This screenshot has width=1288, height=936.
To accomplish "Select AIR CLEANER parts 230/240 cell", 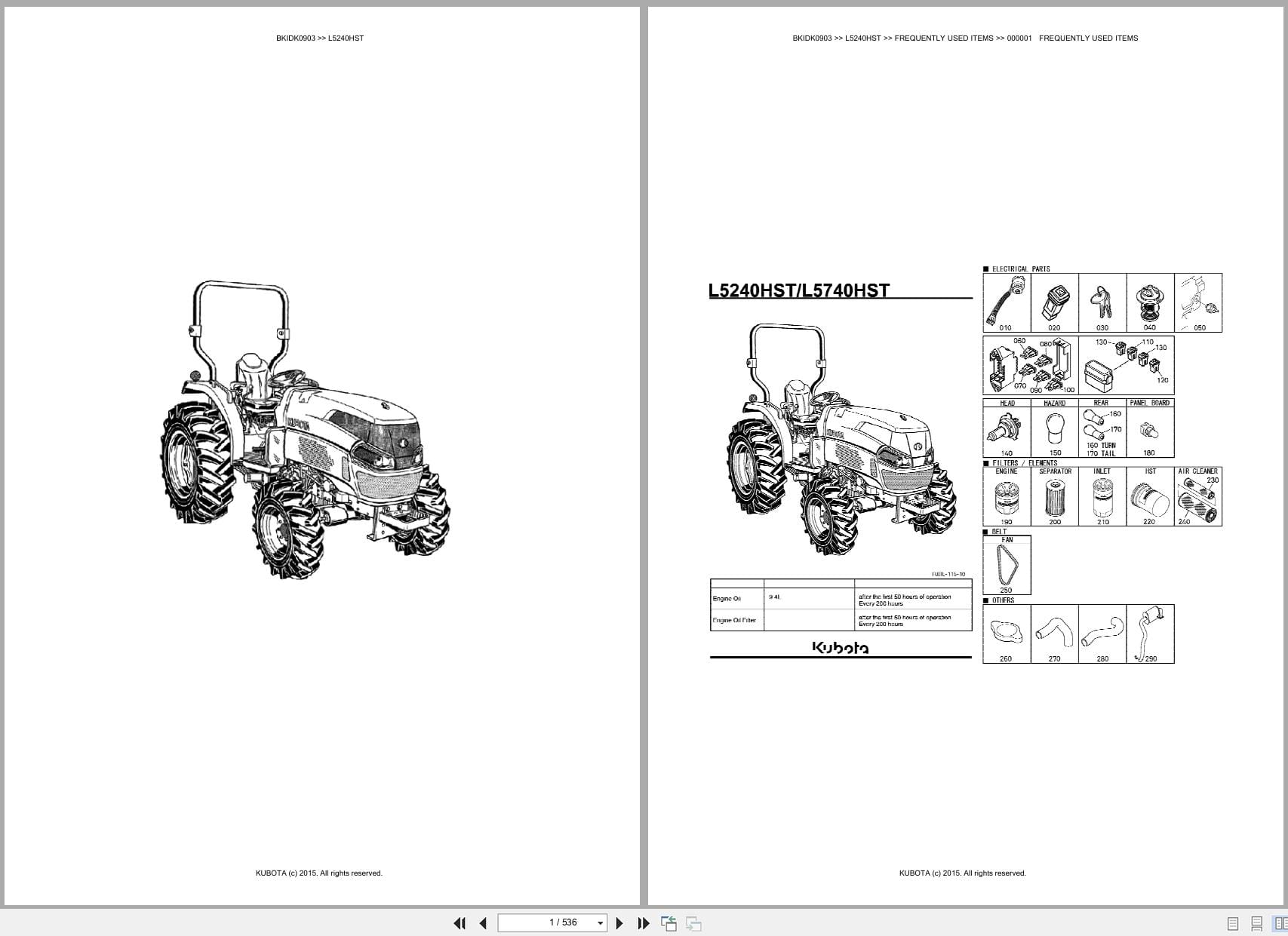I will [x=1198, y=496].
